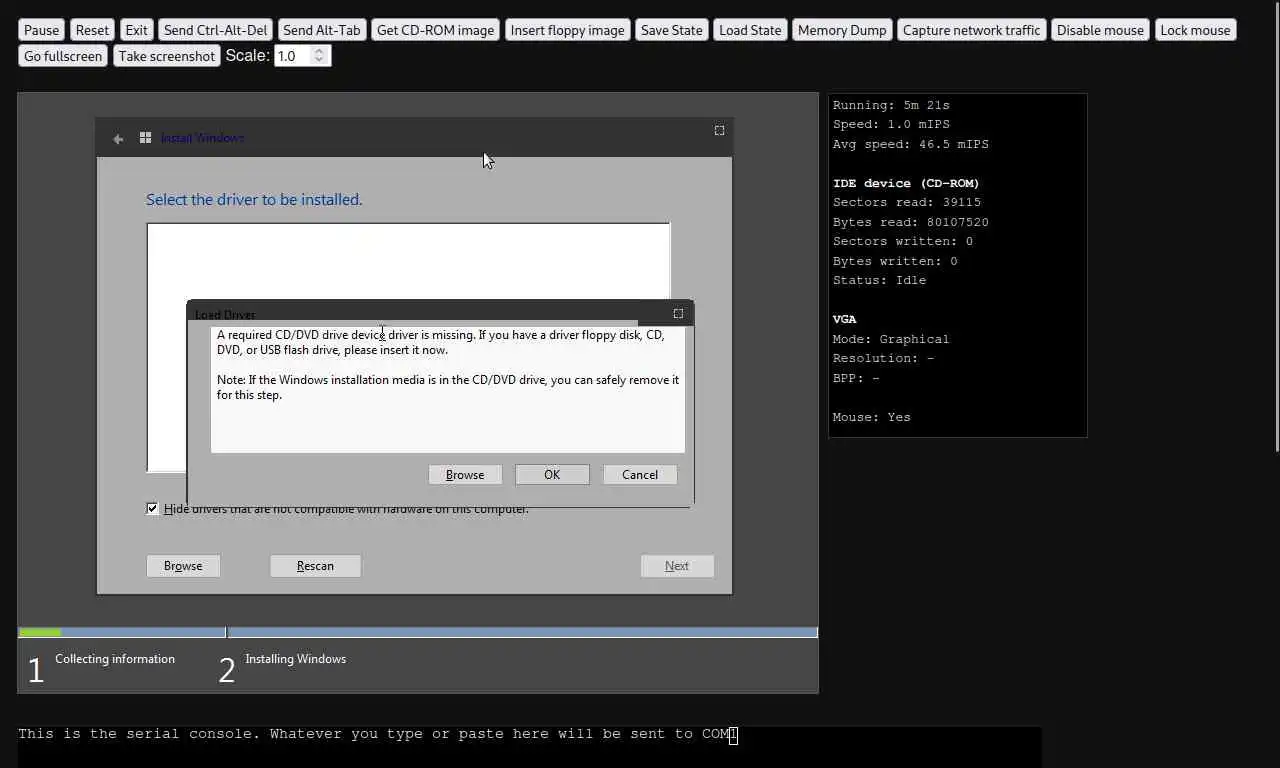
Task: Click the 'Select the driver to be installed.' heading
Action: [254, 200]
